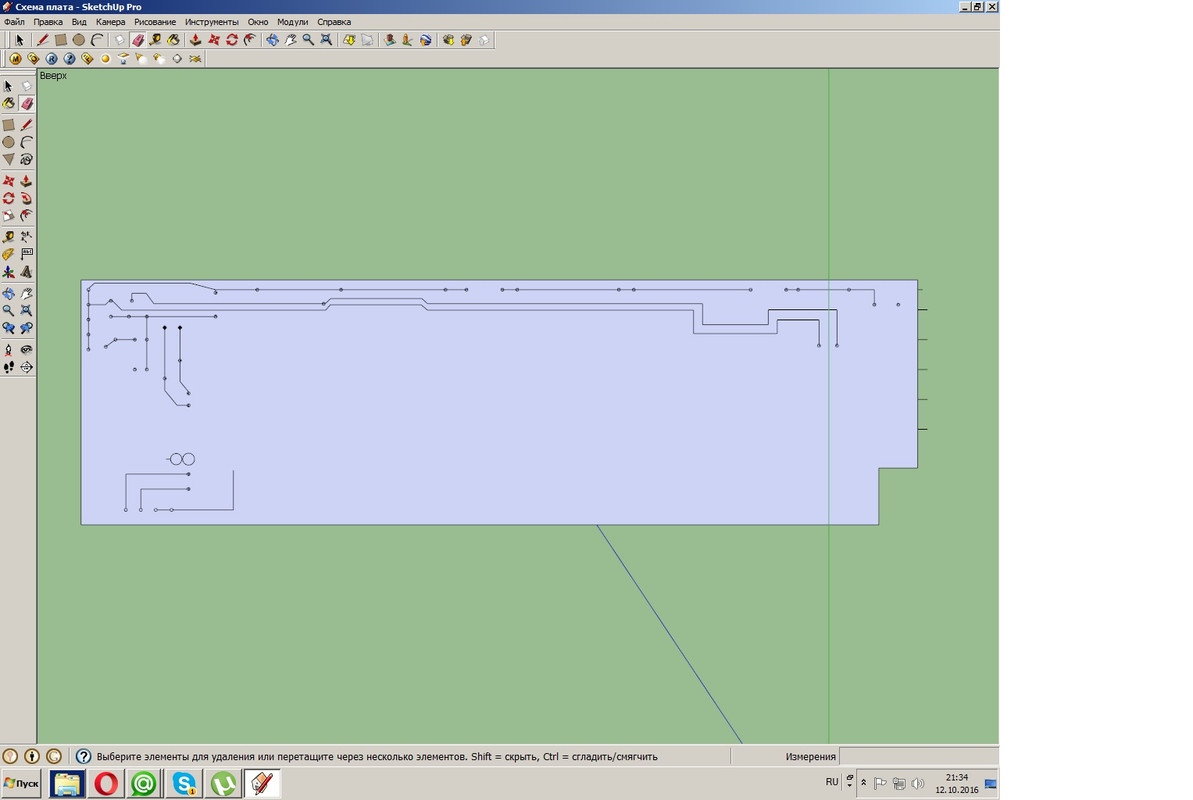Image resolution: width=1193 pixels, height=800 pixels.
Task: Toggle the Instructor help icon in status bar
Action: click(x=84, y=757)
